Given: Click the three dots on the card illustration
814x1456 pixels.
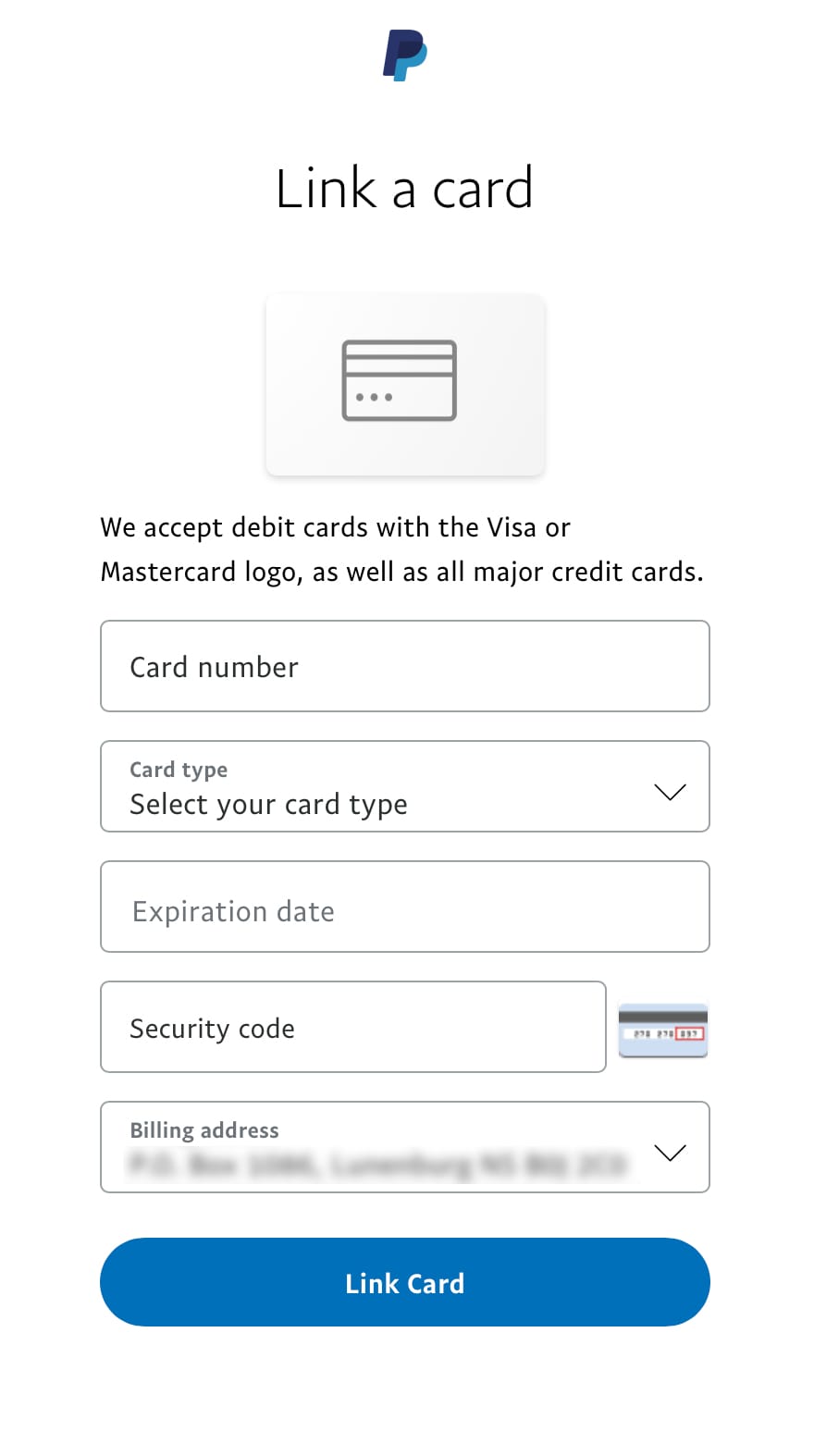Looking at the screenshot, I should click(x=374, y=398).
